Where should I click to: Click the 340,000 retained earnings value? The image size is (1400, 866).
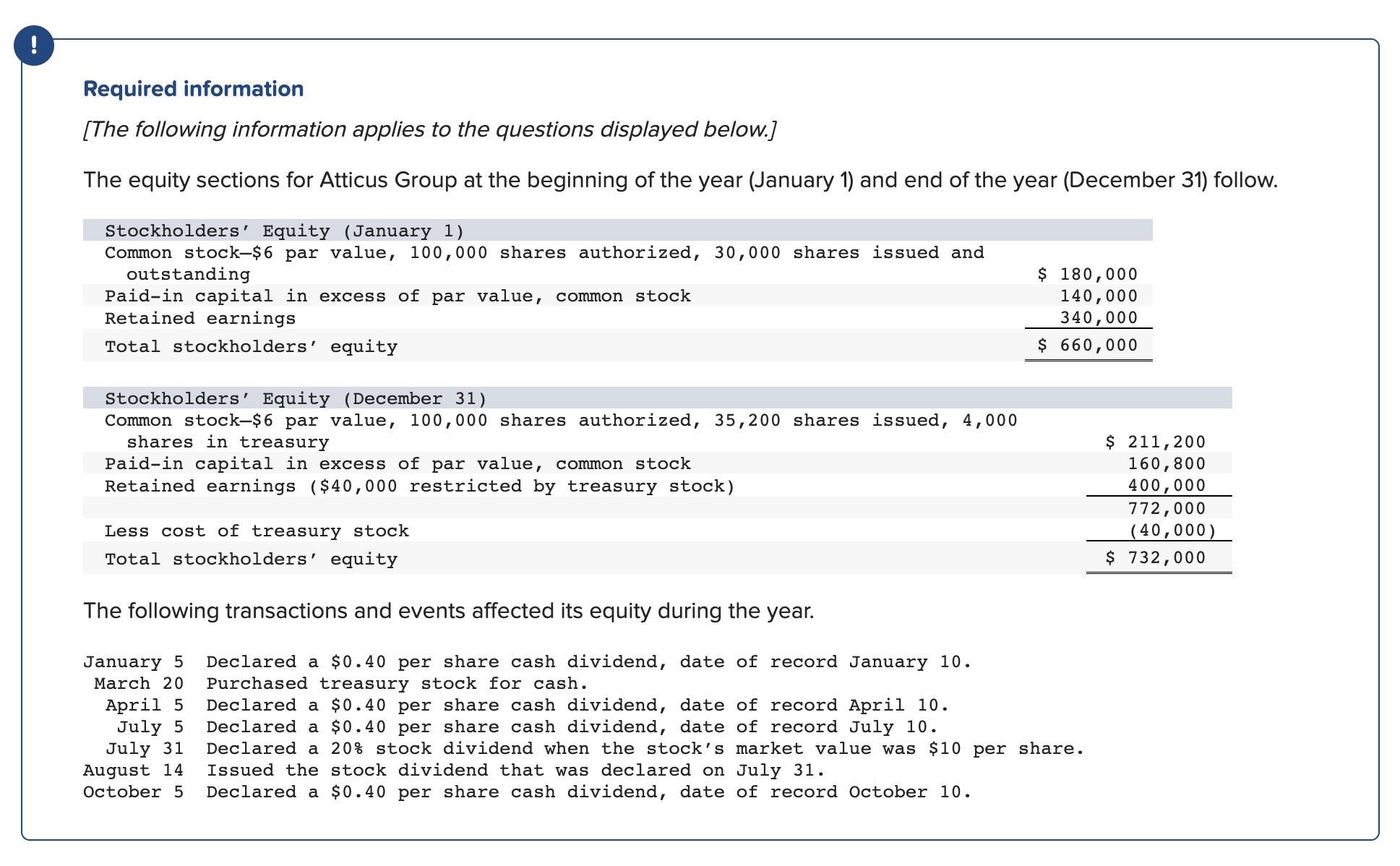(1098, 317)
